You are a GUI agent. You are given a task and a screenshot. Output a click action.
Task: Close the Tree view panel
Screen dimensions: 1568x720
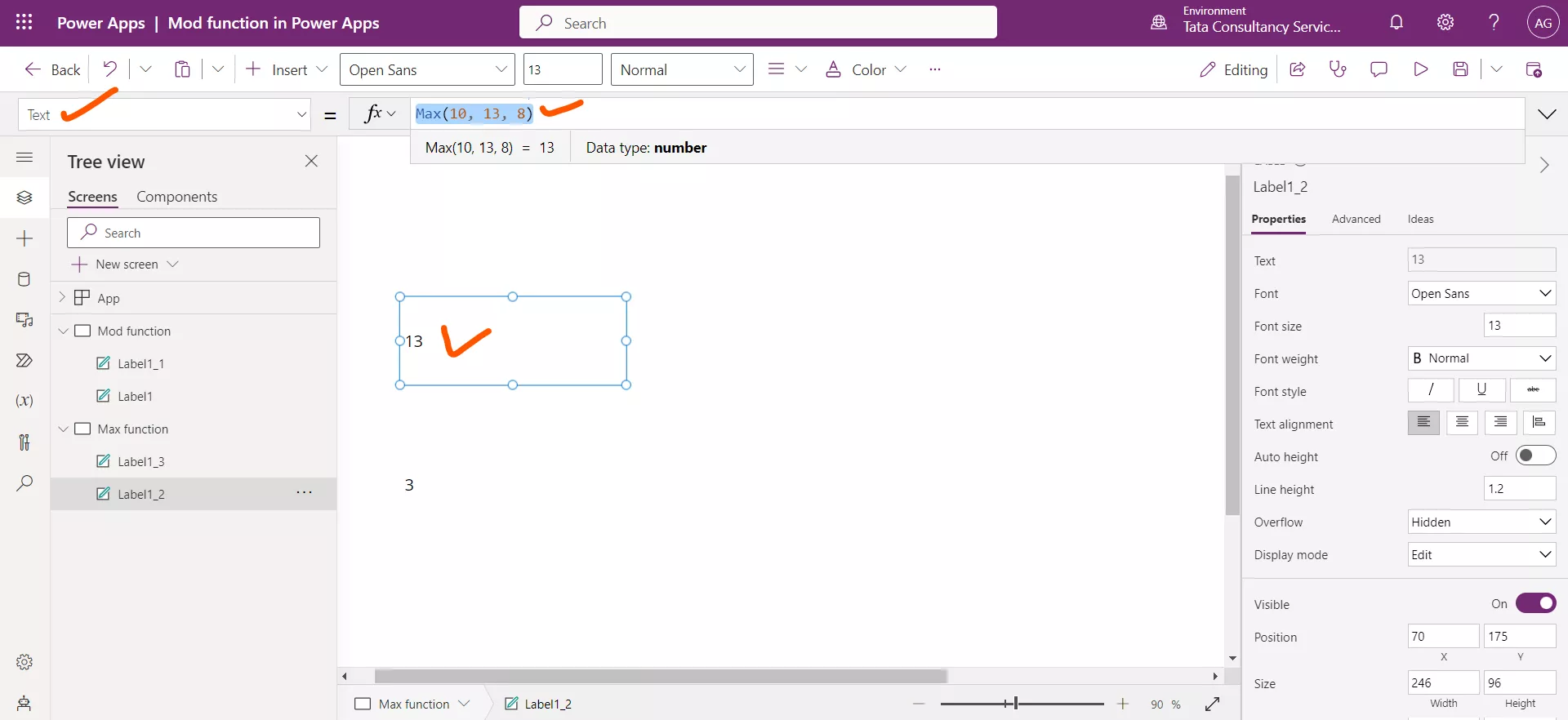pos(311,161)
